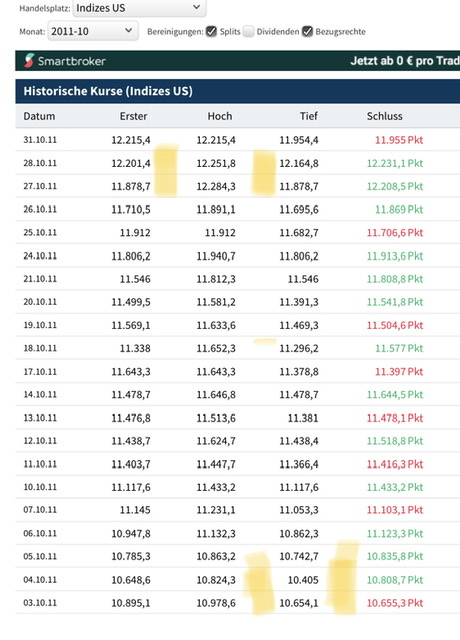Toggle the Splits checkbox
460x640 pixels.
coord(211,31)
